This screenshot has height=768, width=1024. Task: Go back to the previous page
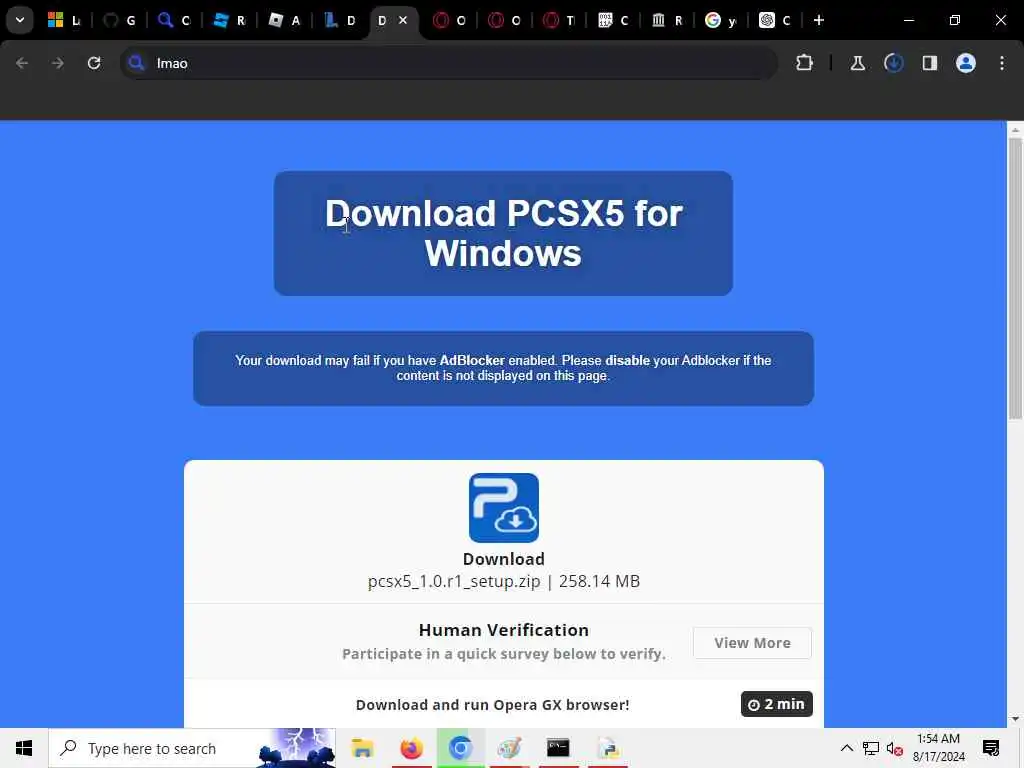click(x=22, y=63)
